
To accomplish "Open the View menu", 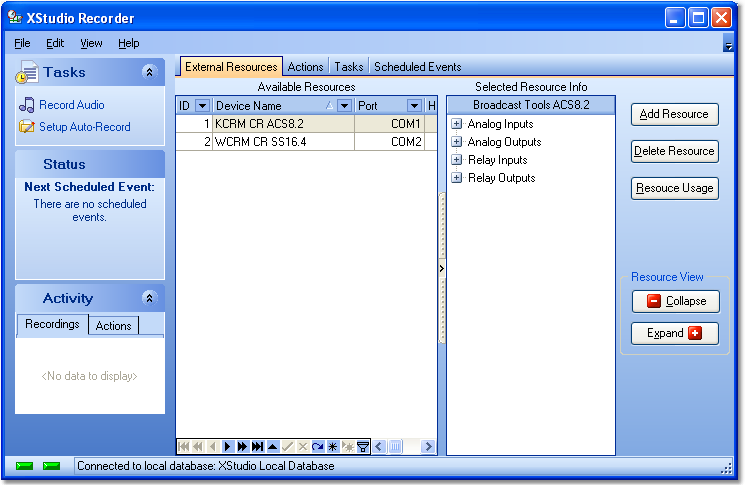I will pyautogui.click(x=91, y=43).
